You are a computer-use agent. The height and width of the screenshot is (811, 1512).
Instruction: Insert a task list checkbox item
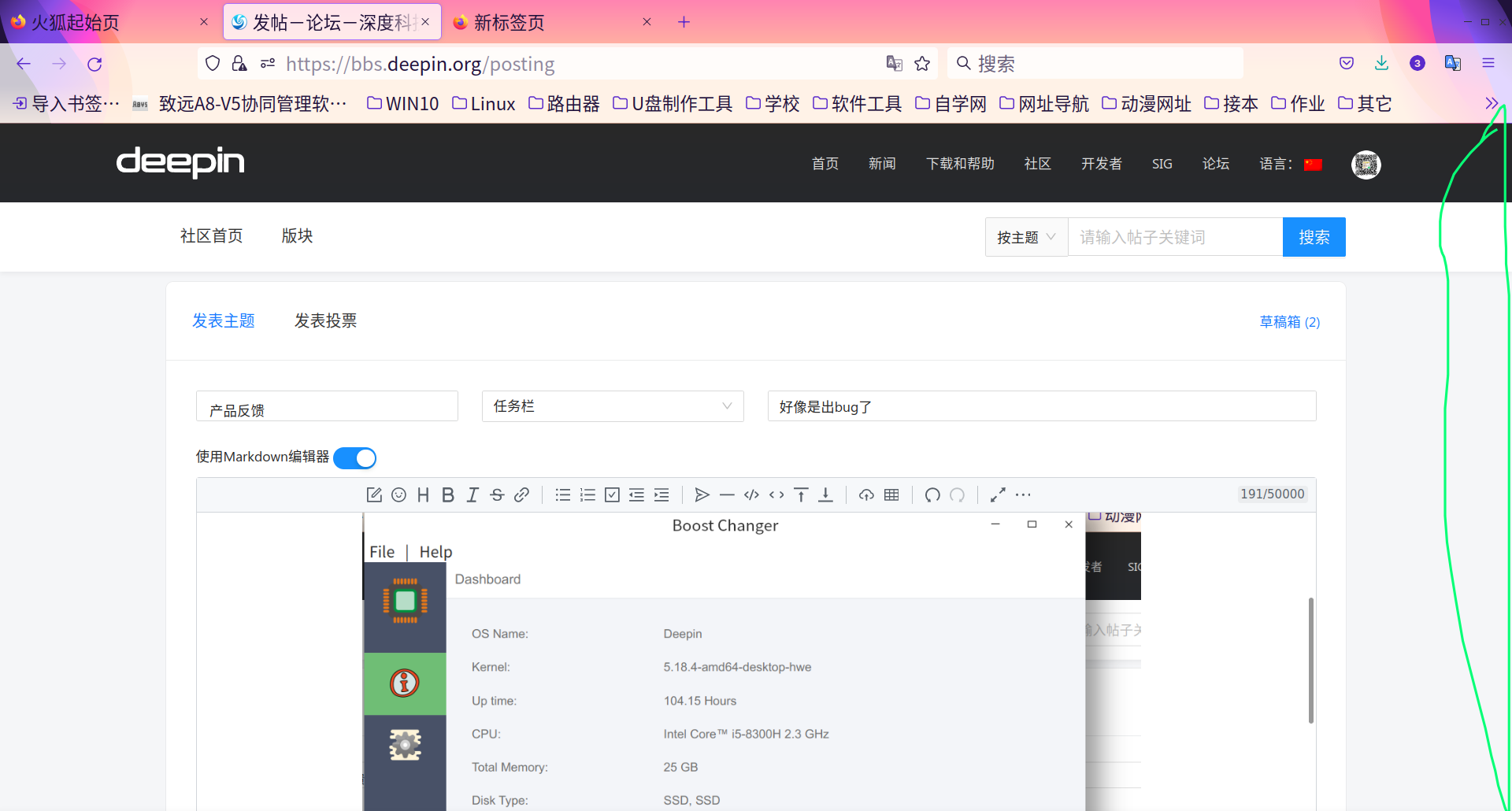coord(613,494)
